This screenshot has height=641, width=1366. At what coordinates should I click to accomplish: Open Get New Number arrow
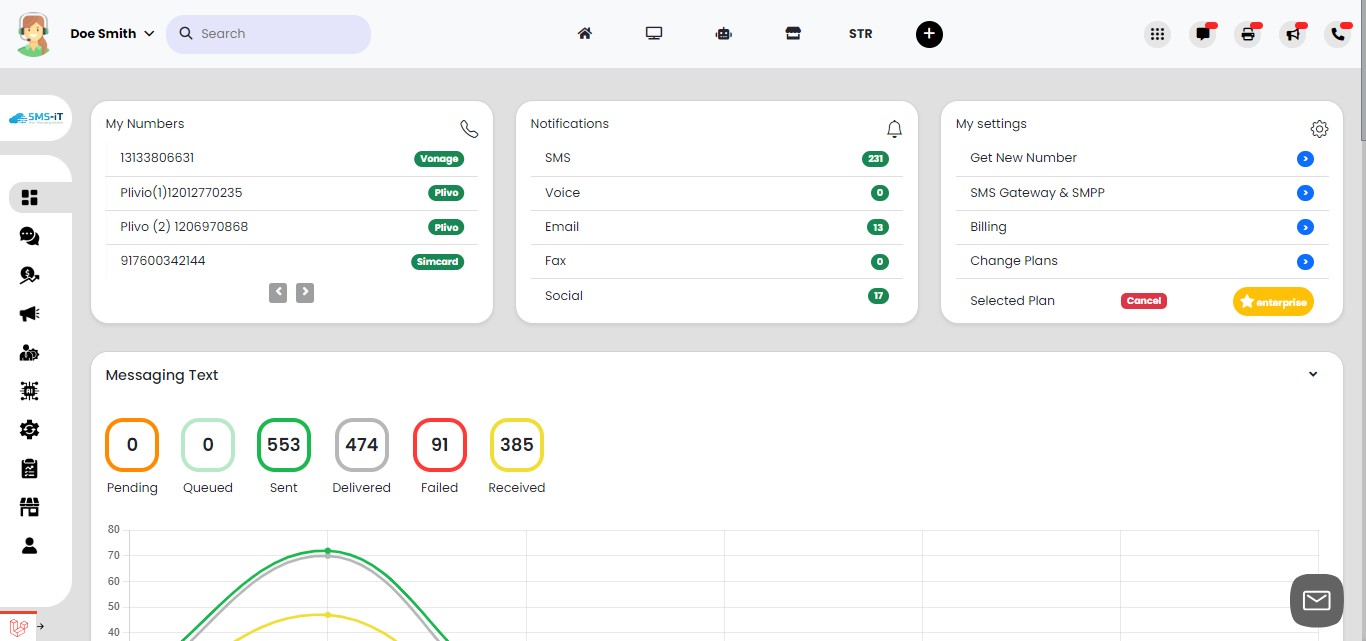pos(1305,159)
